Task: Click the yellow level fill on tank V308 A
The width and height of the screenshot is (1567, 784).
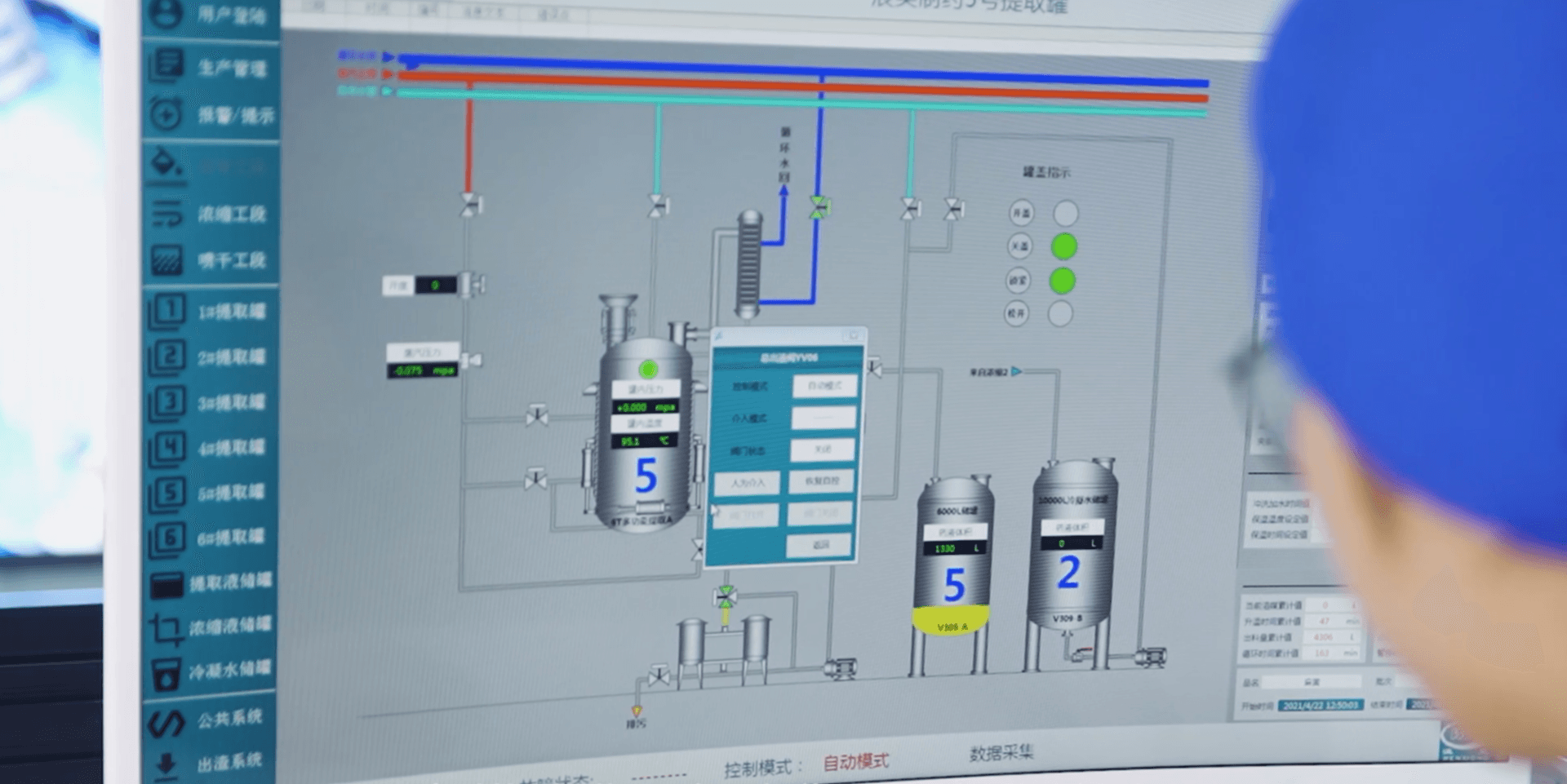Action: coord(951,620)
